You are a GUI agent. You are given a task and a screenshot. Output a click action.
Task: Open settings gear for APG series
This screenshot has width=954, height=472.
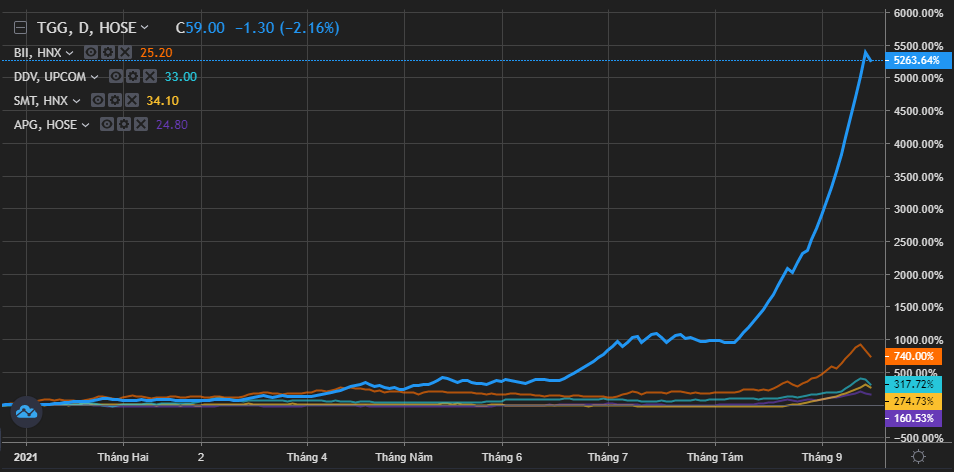click(x=124, y=124)
